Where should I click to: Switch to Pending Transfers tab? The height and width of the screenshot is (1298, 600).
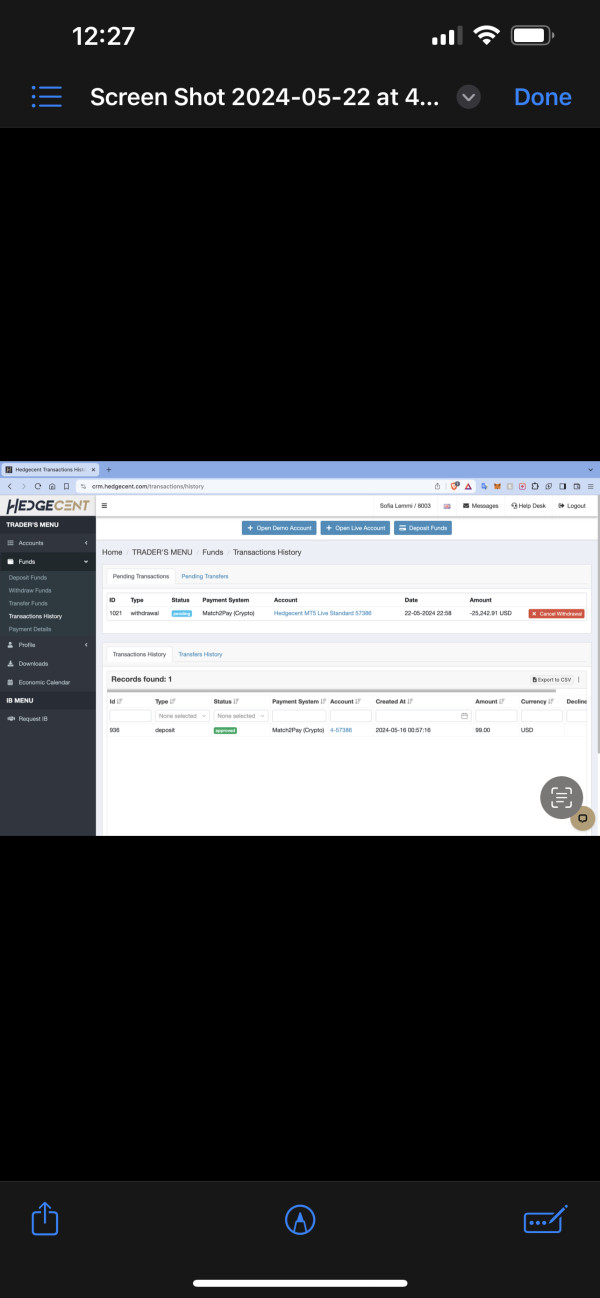[205, 577]
